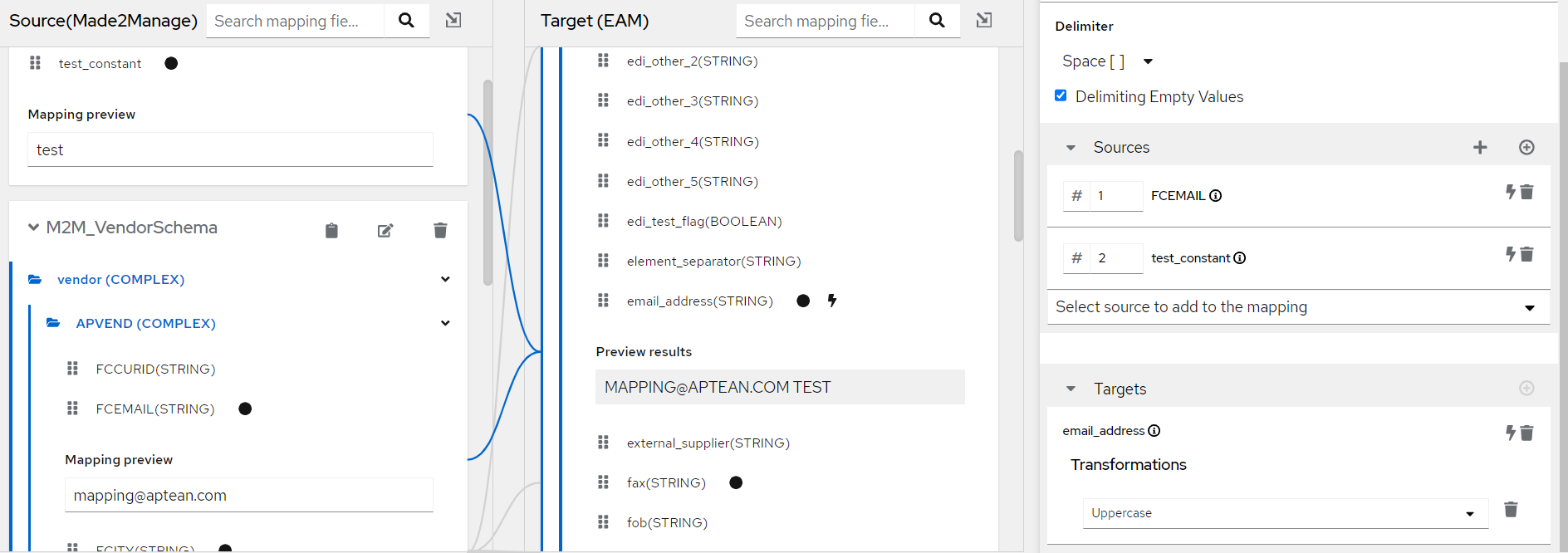Edit the M2M_VendorSchema document
1568x553 pixels.
[x=385, y=231]
